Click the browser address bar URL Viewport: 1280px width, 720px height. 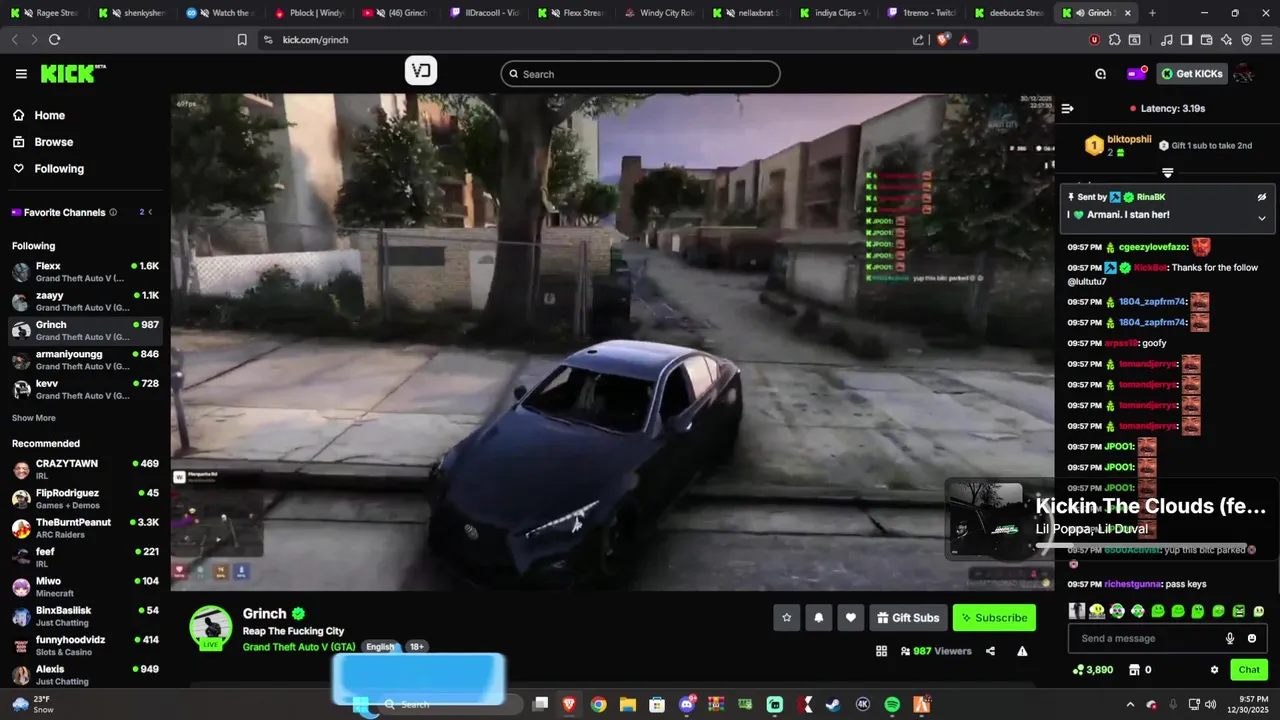315,40
